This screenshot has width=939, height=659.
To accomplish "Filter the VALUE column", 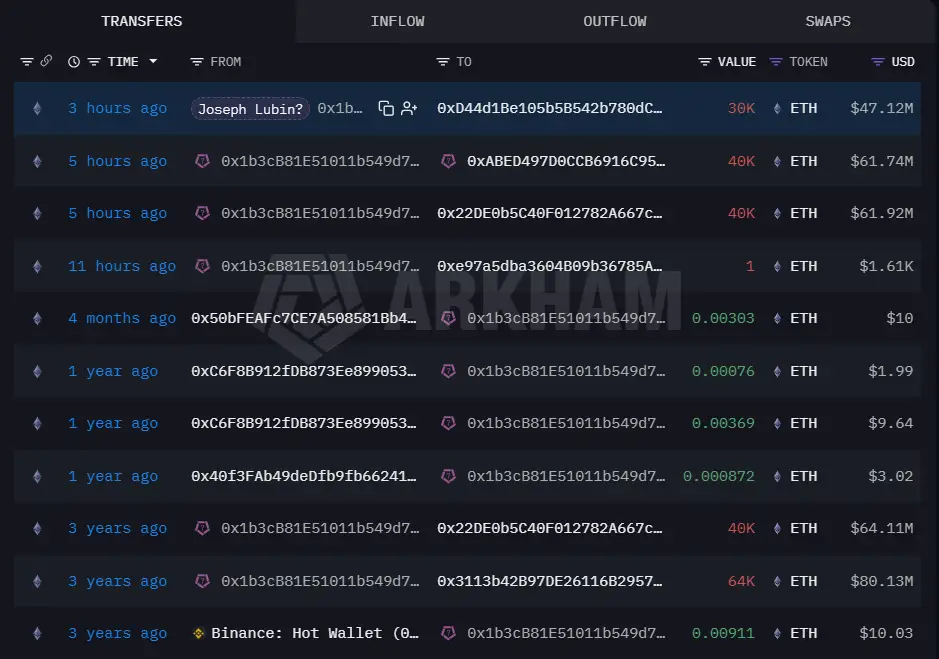I will click(x=705, y=62).
